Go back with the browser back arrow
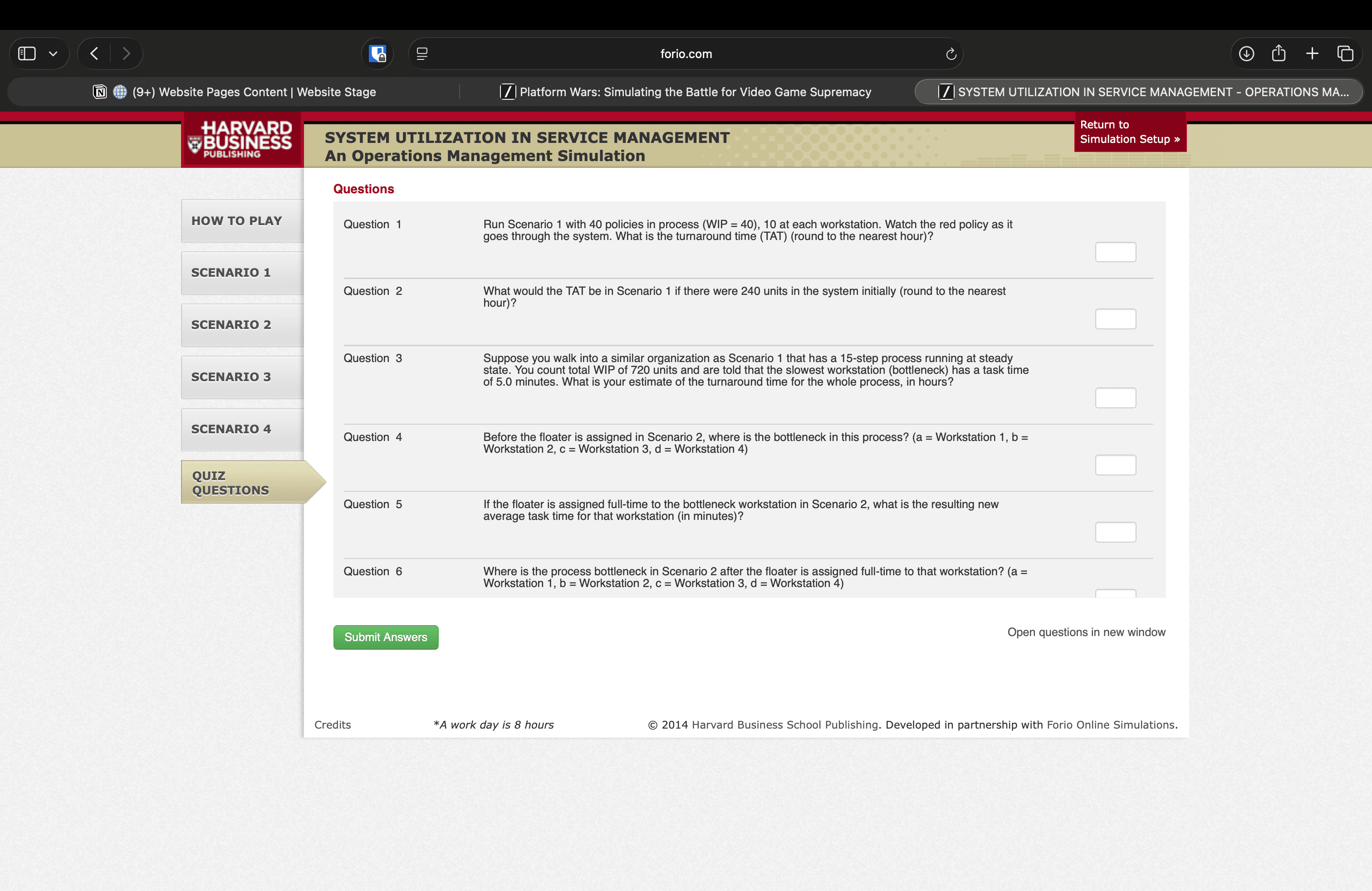Viewport: 1372px width, 891px height. (94, 54)
